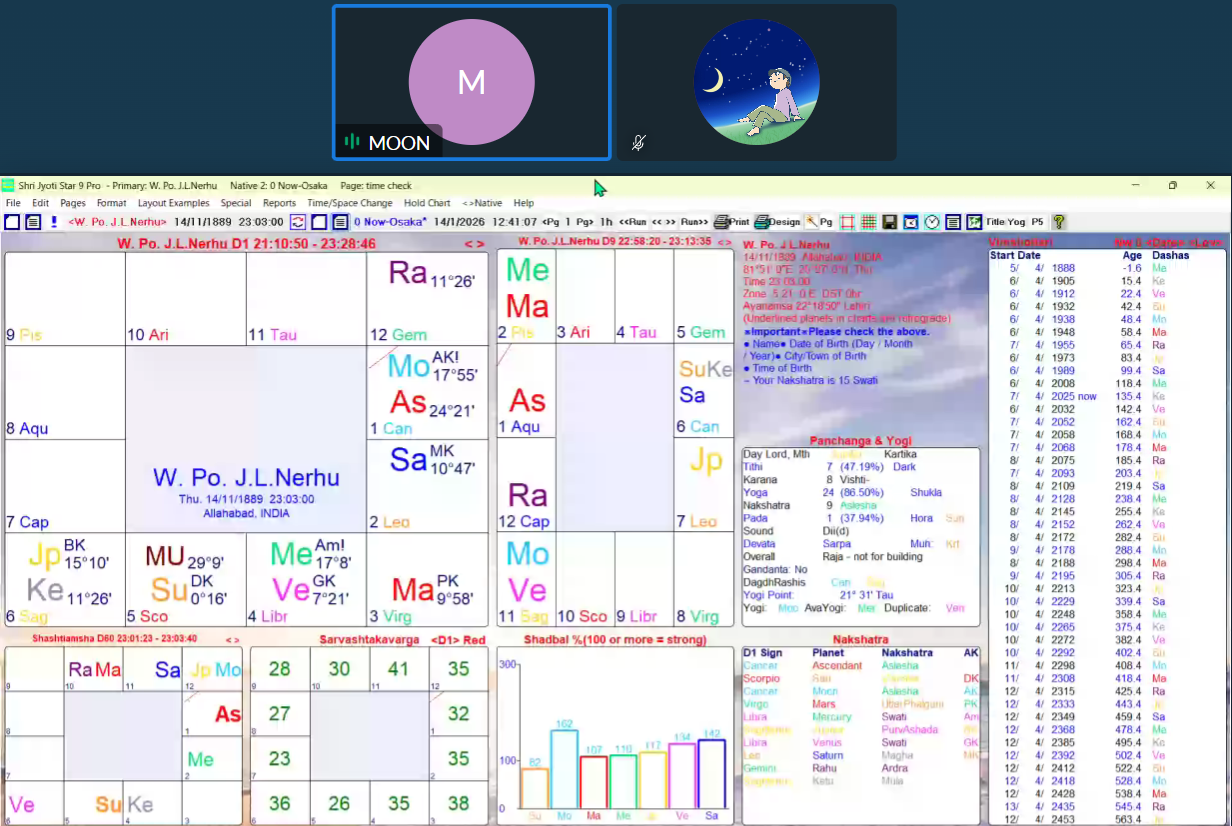Click the Print printer icon
This screenshot has width=1232, height=826.
(x=721, y=222)
